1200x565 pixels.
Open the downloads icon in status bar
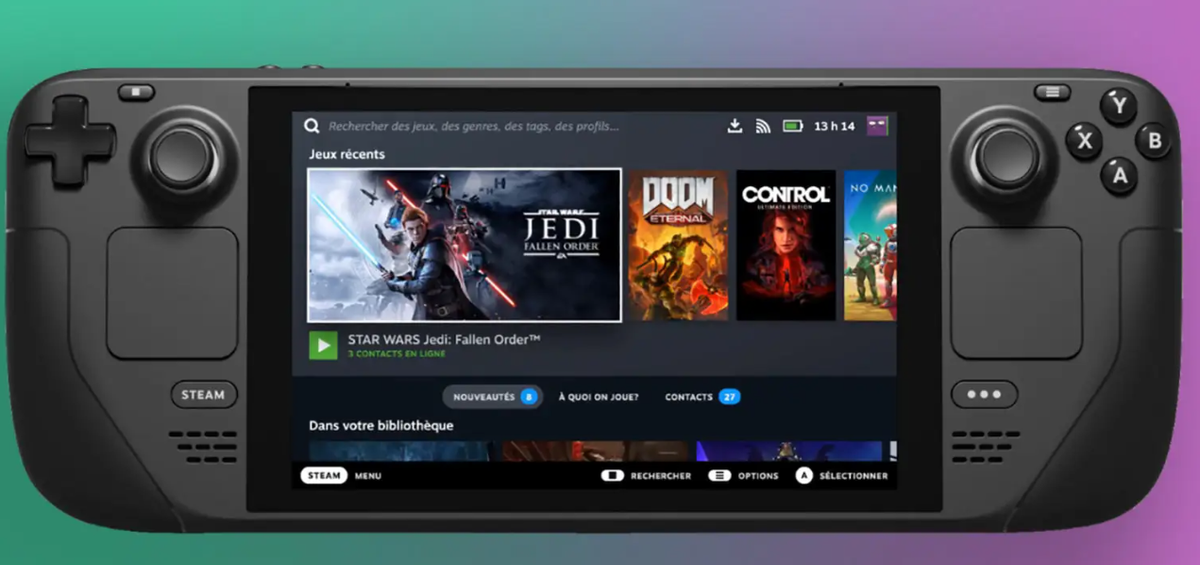coord(735,126)
